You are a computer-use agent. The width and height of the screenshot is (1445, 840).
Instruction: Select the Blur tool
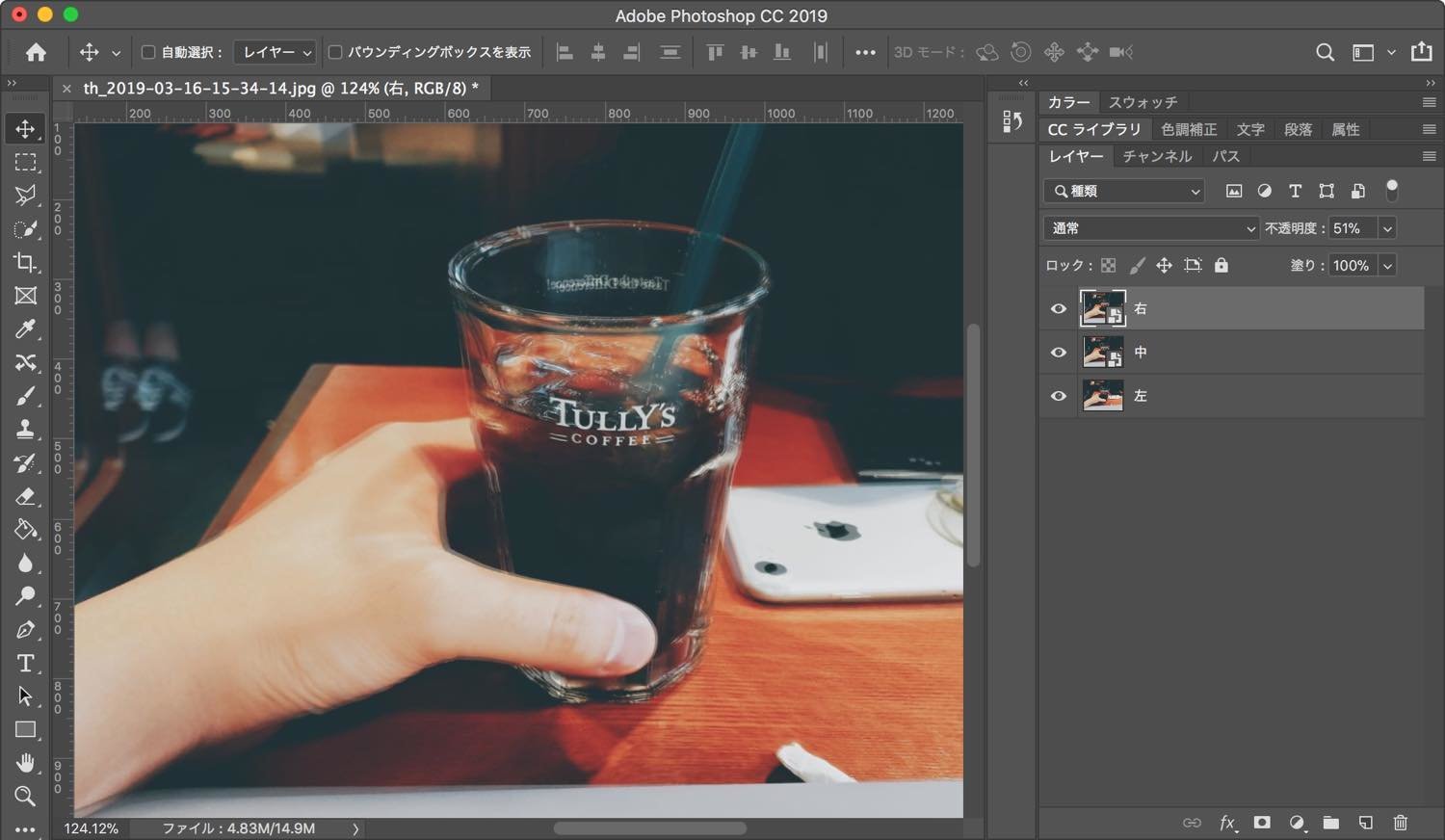(25, 563)
